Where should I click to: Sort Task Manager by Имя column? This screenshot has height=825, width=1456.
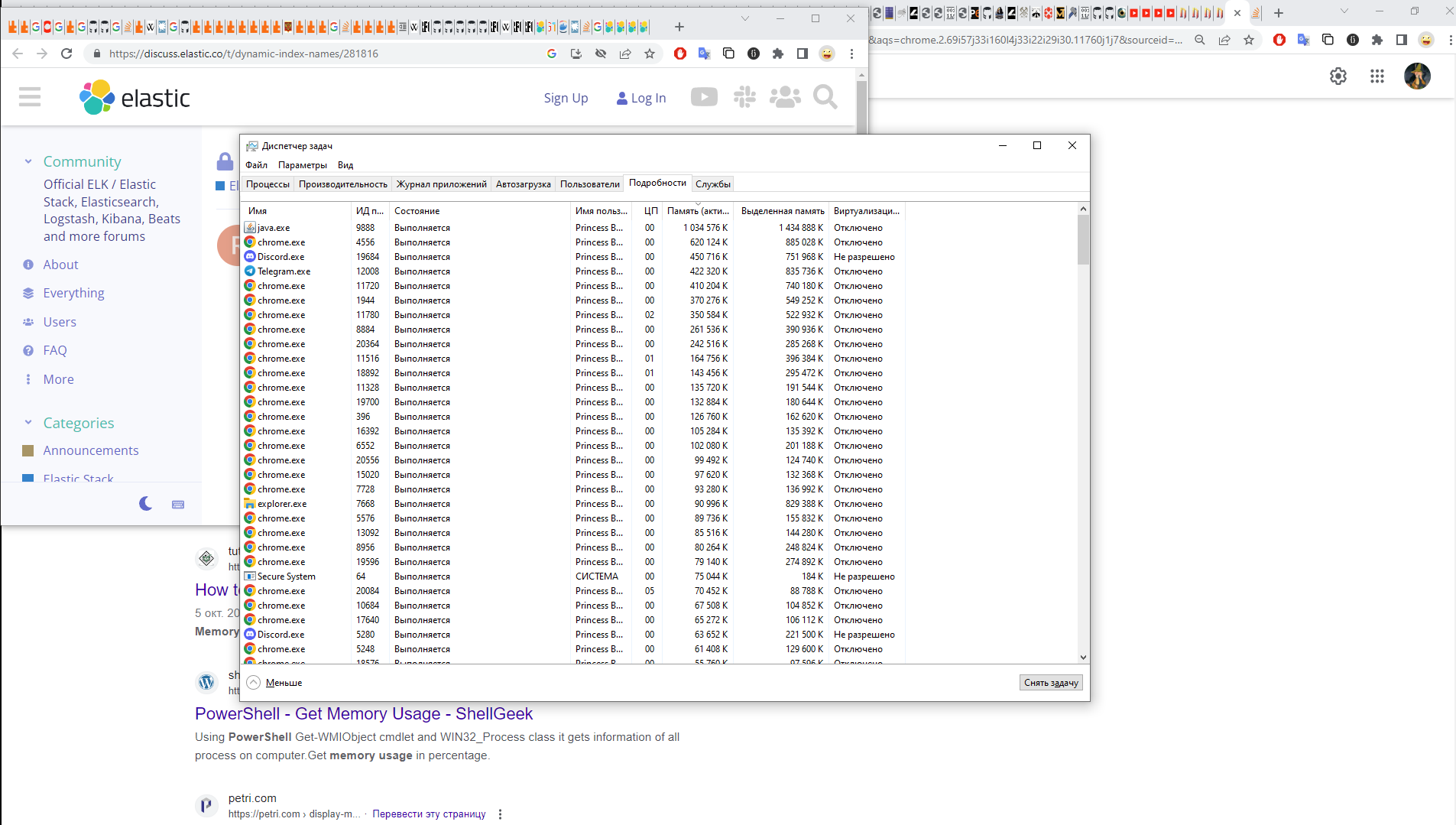point(297,211)
